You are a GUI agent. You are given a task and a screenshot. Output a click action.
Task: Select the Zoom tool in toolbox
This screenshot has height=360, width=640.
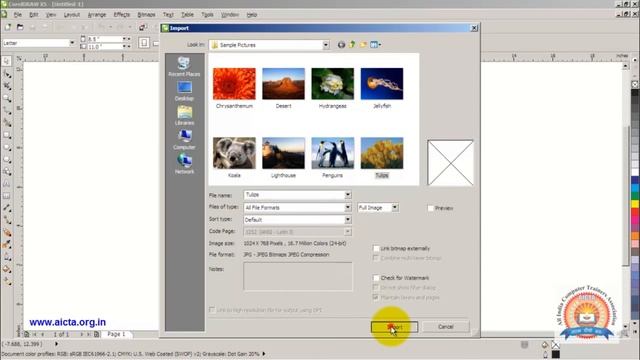tap(7, 98)
